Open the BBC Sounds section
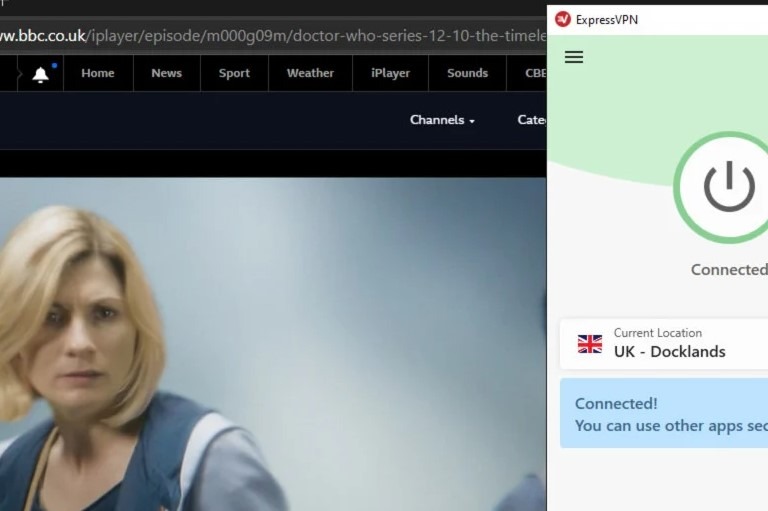 click(467, 73)
